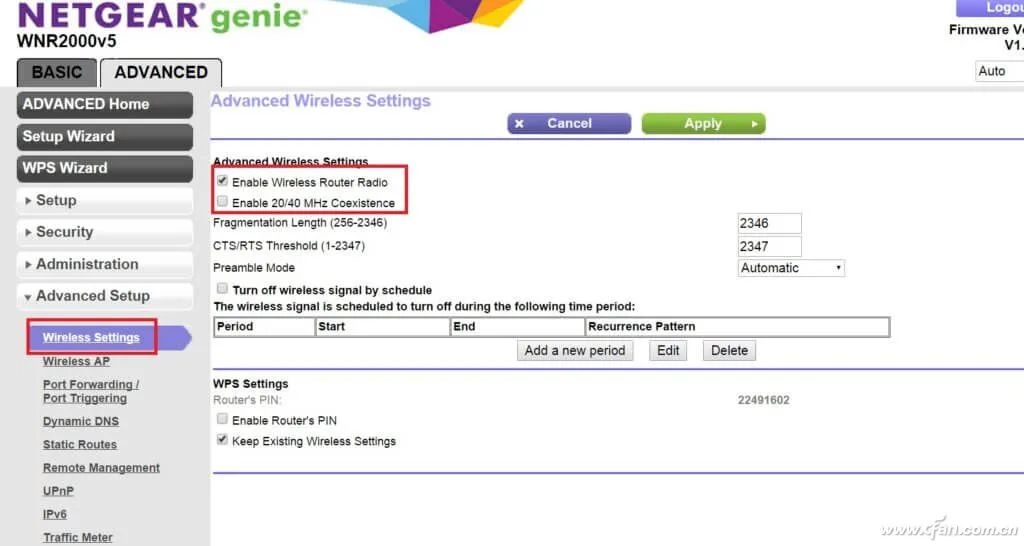Expand the Setup sidebar section

(105, 200)
